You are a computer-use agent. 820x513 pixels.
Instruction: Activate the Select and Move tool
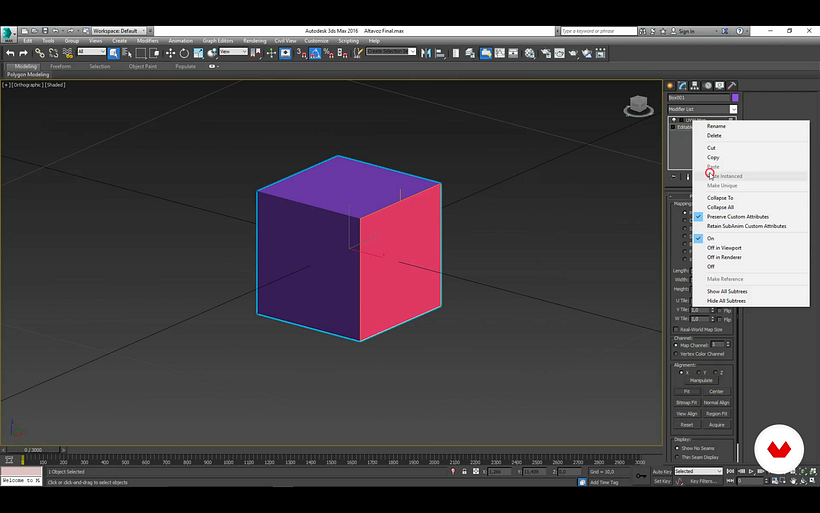[170, 53]
